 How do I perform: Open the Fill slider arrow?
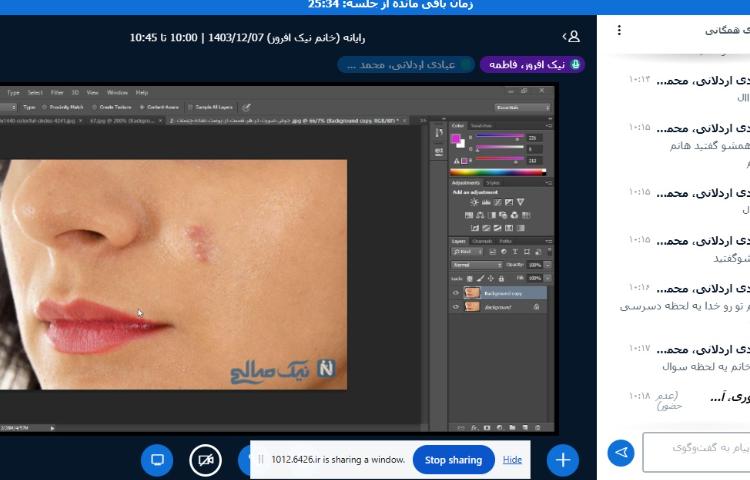(548, 278)
